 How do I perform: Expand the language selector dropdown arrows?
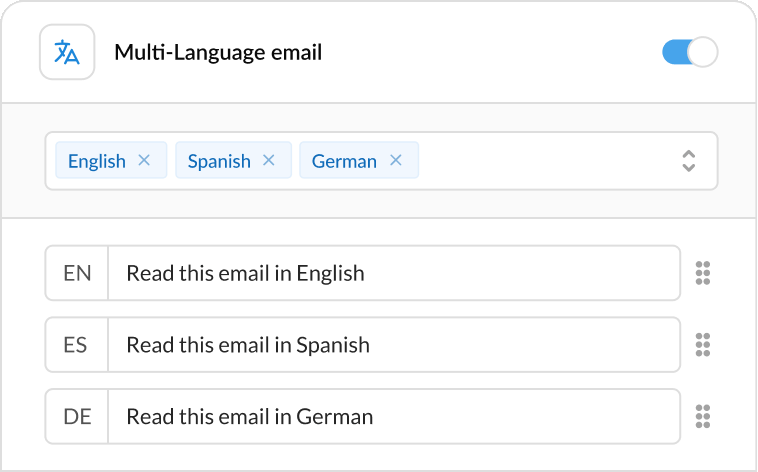point(688,161)
